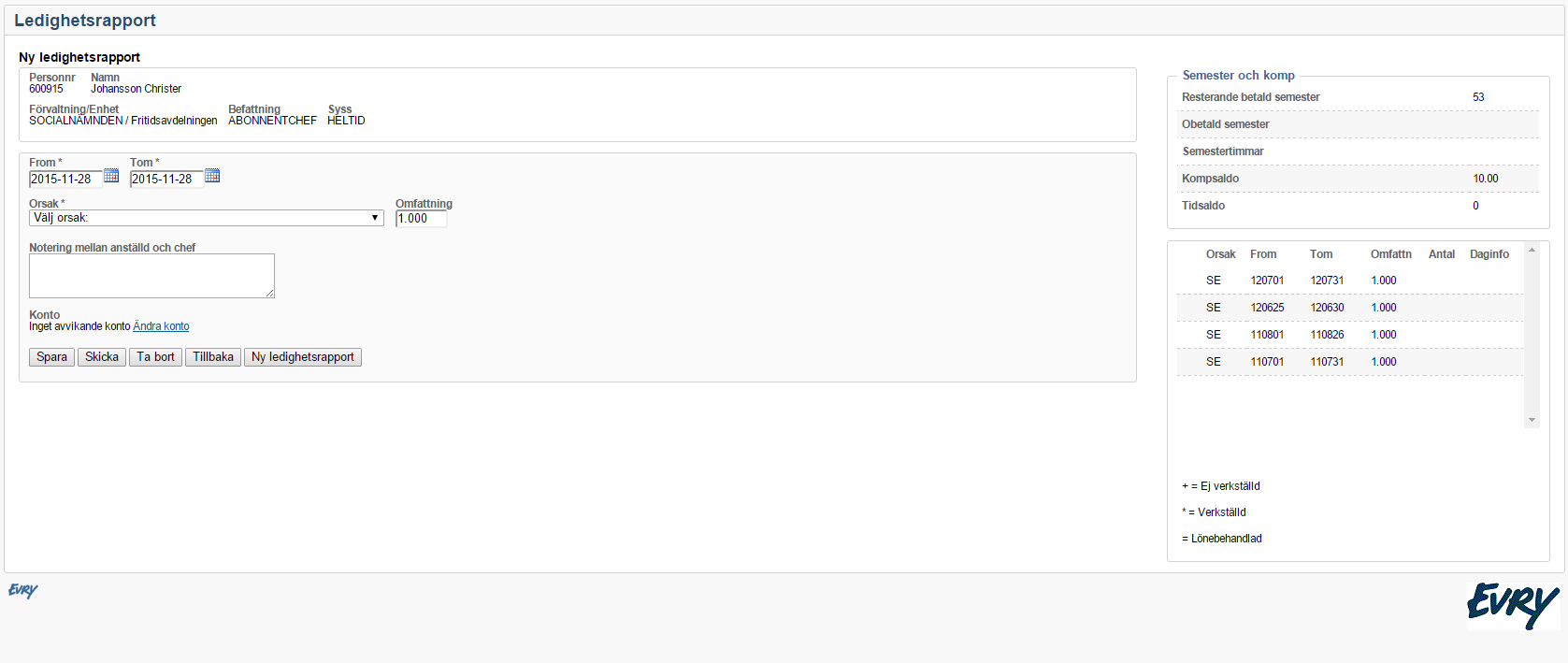
Task: Open the Ändra konto link
Action: click(161, 326)
